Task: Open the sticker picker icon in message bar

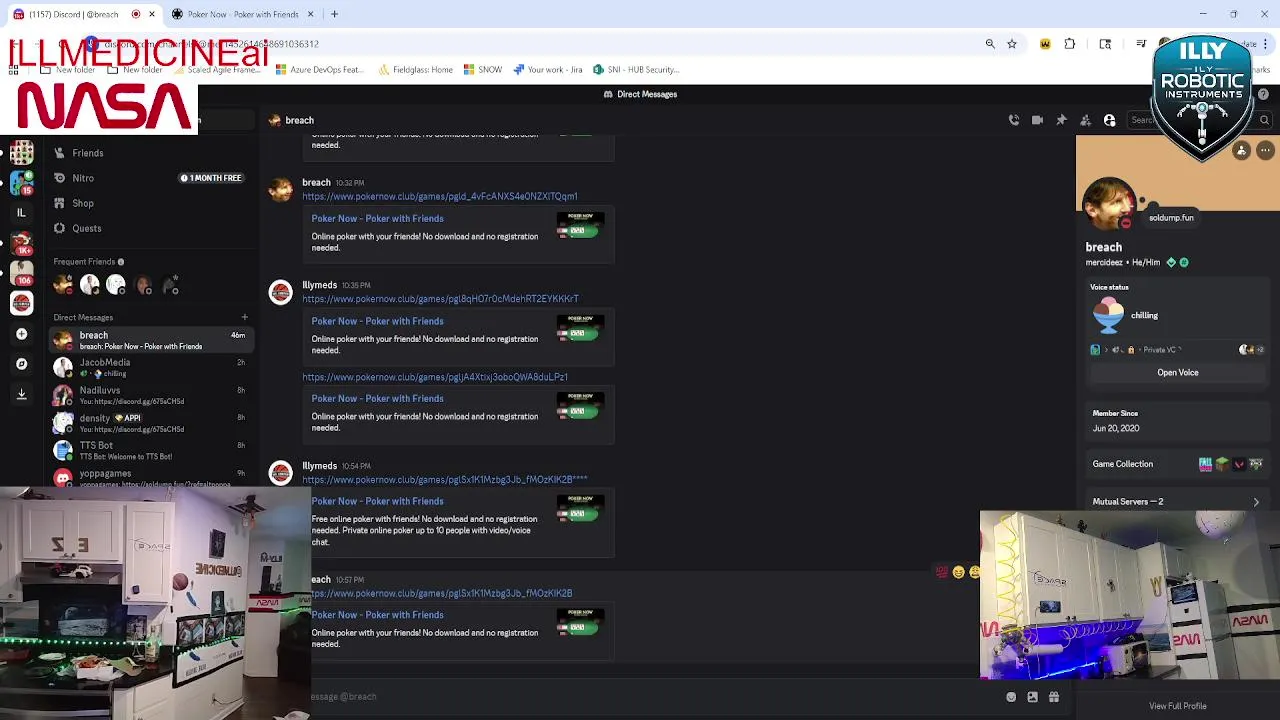Action: pyautogui.click(x=1032, y=697)
